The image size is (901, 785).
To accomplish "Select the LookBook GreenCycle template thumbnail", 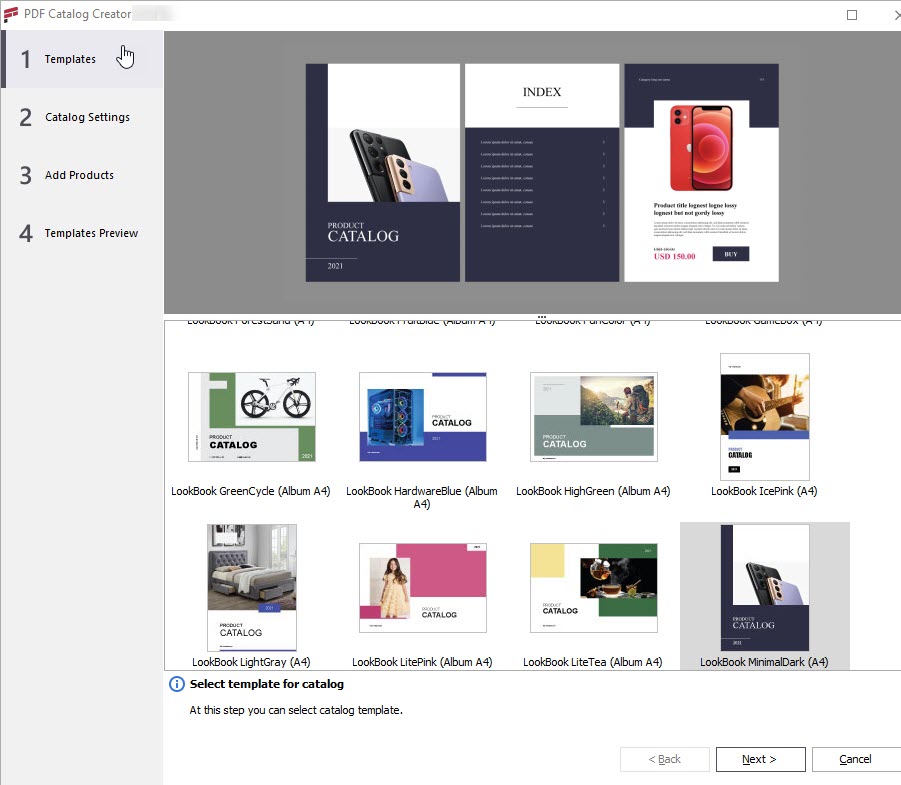I will click(252, 417).
